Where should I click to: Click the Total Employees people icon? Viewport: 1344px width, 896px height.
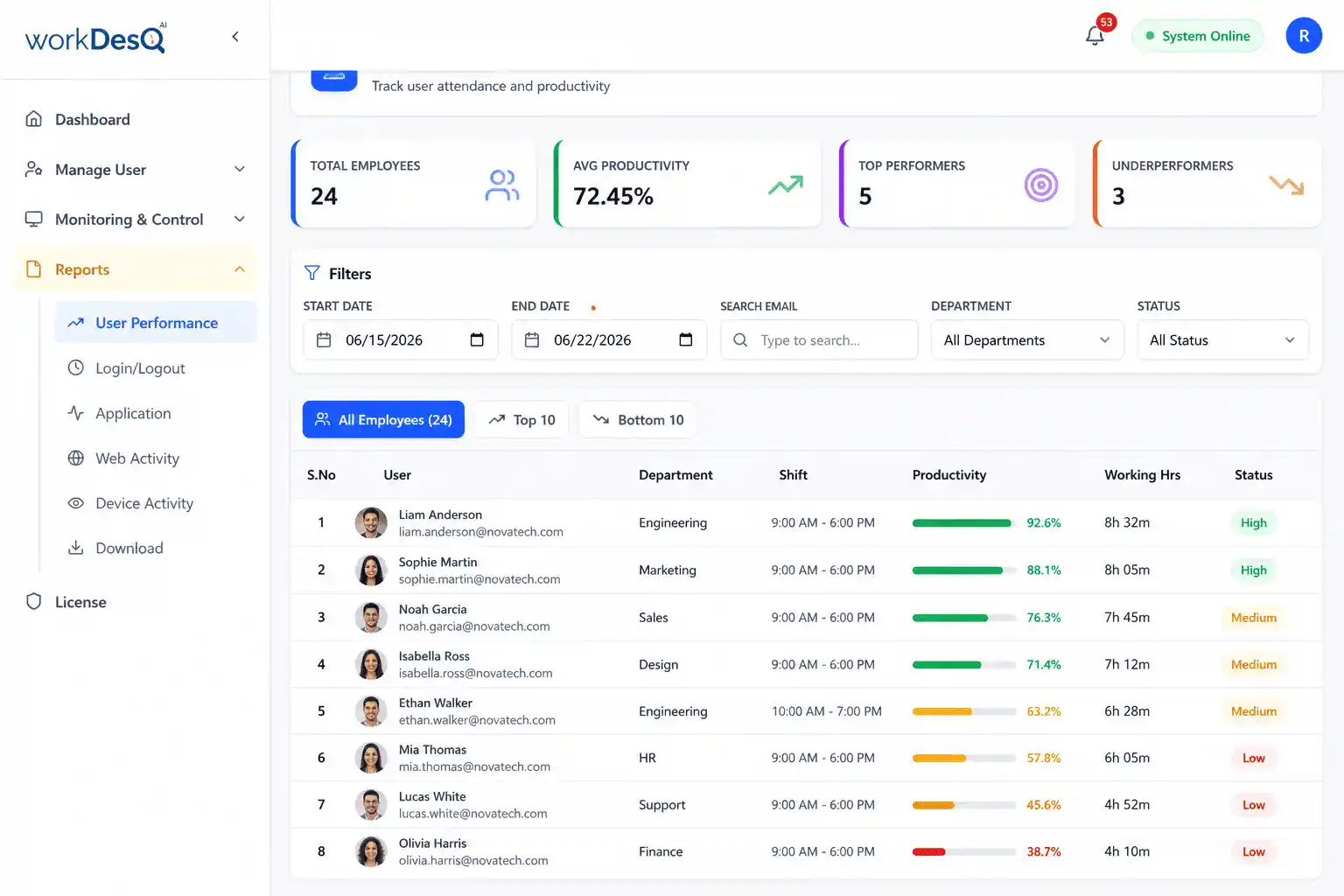[x=502, y=185]
